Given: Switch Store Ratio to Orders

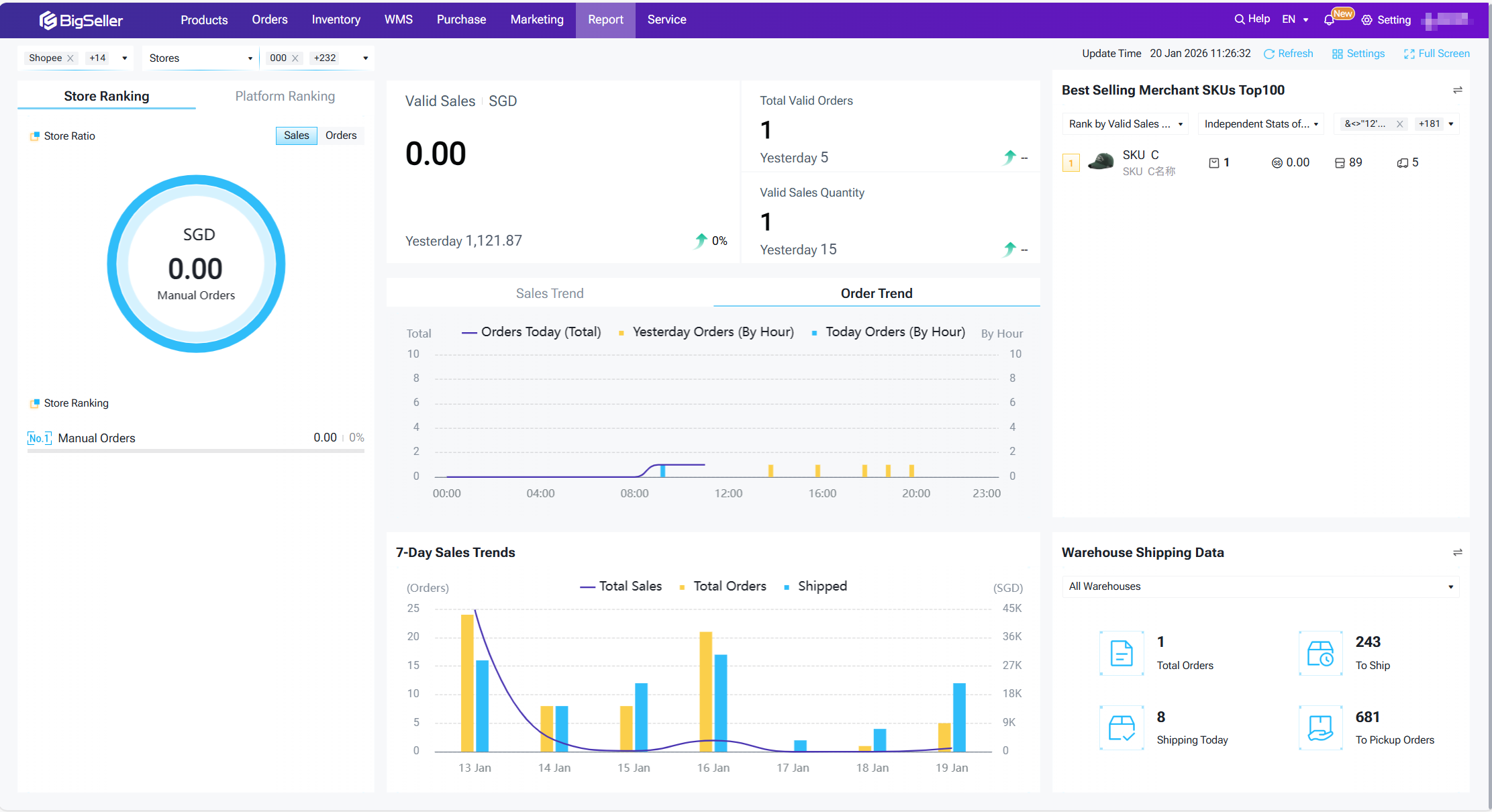Looking at the screenshot, I should coord(341,136).
